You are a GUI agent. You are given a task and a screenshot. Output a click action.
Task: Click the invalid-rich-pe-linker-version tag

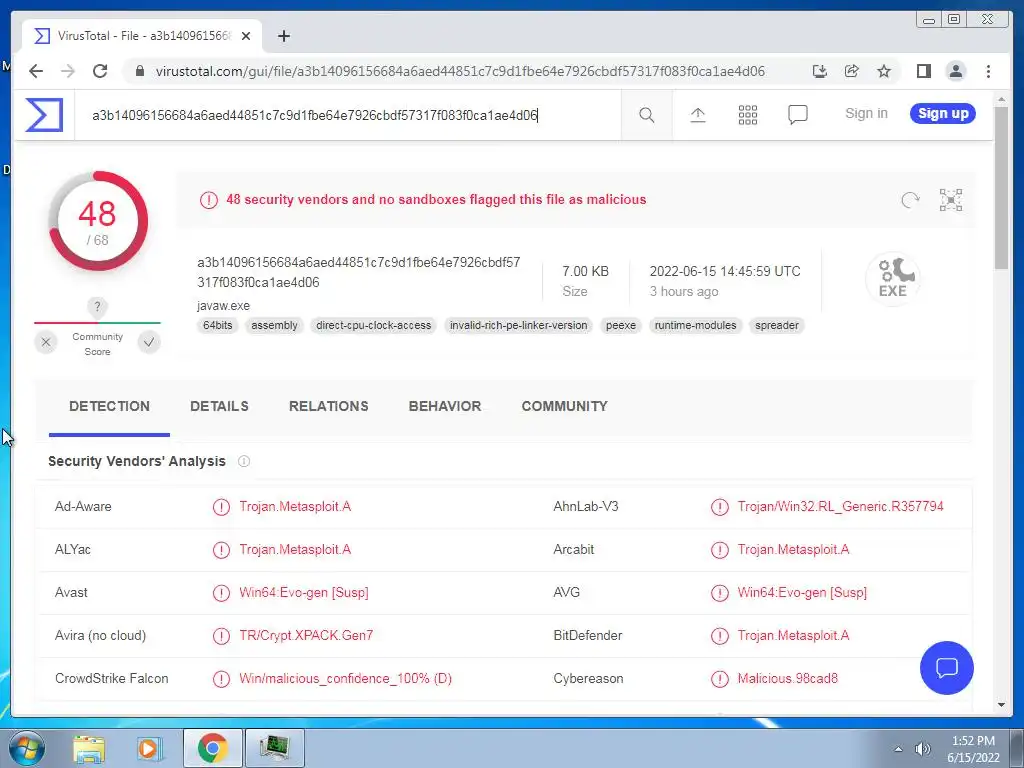pyautogui.click(x=519, y=325)
